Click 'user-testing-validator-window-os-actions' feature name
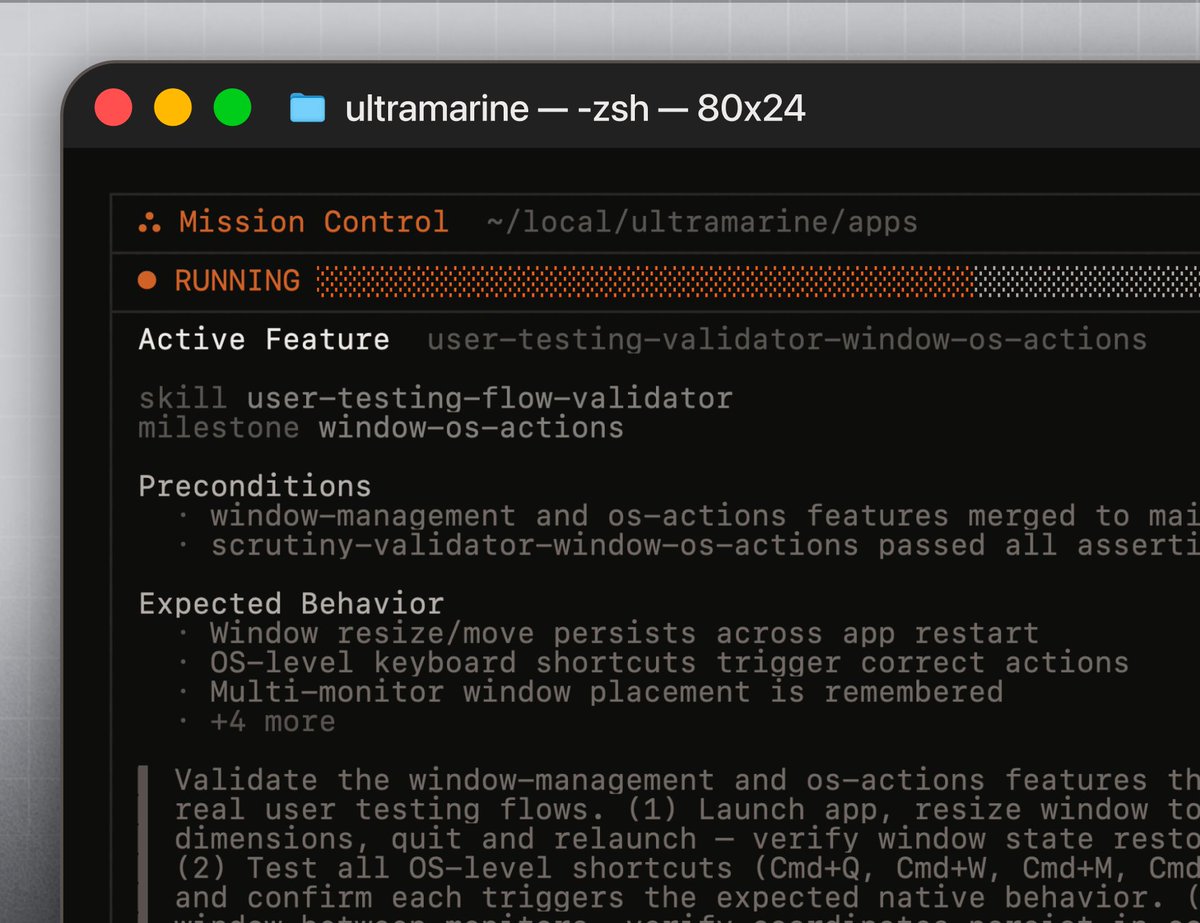Viewport: 1200px width, 923px height. pyautogui.click(x=787, y=340)
